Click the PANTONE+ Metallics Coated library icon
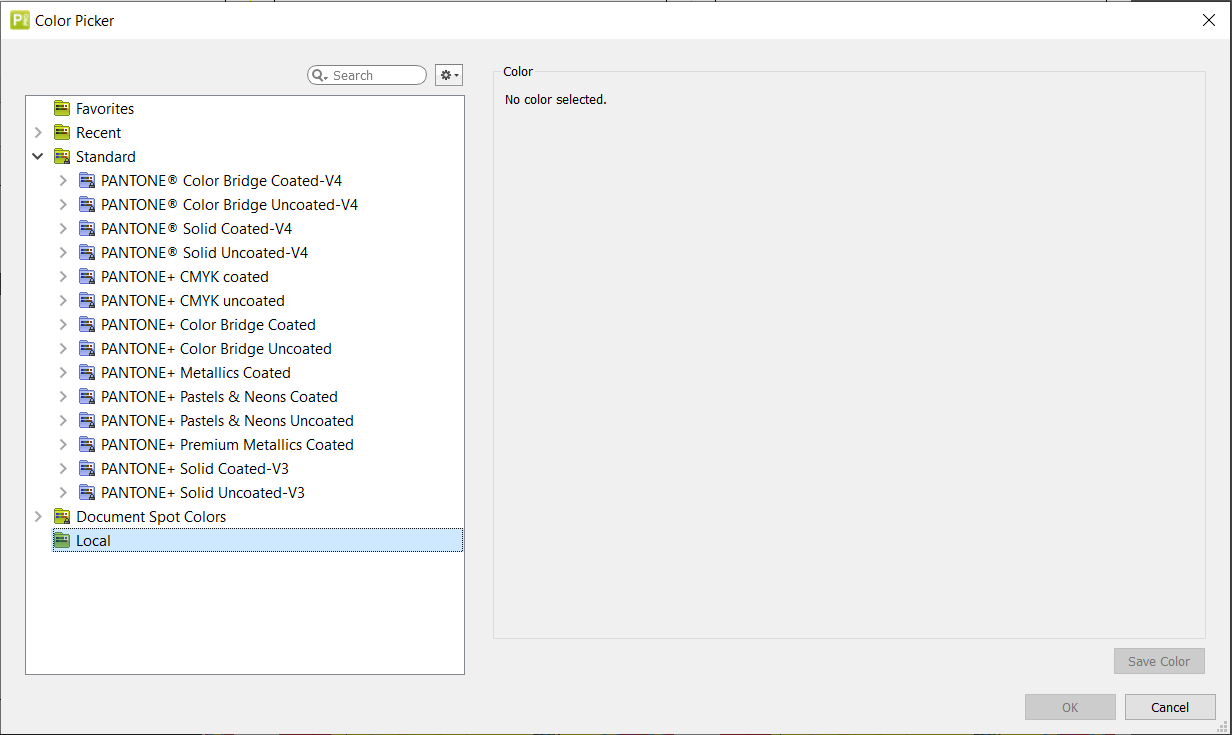 pos(87,373)
